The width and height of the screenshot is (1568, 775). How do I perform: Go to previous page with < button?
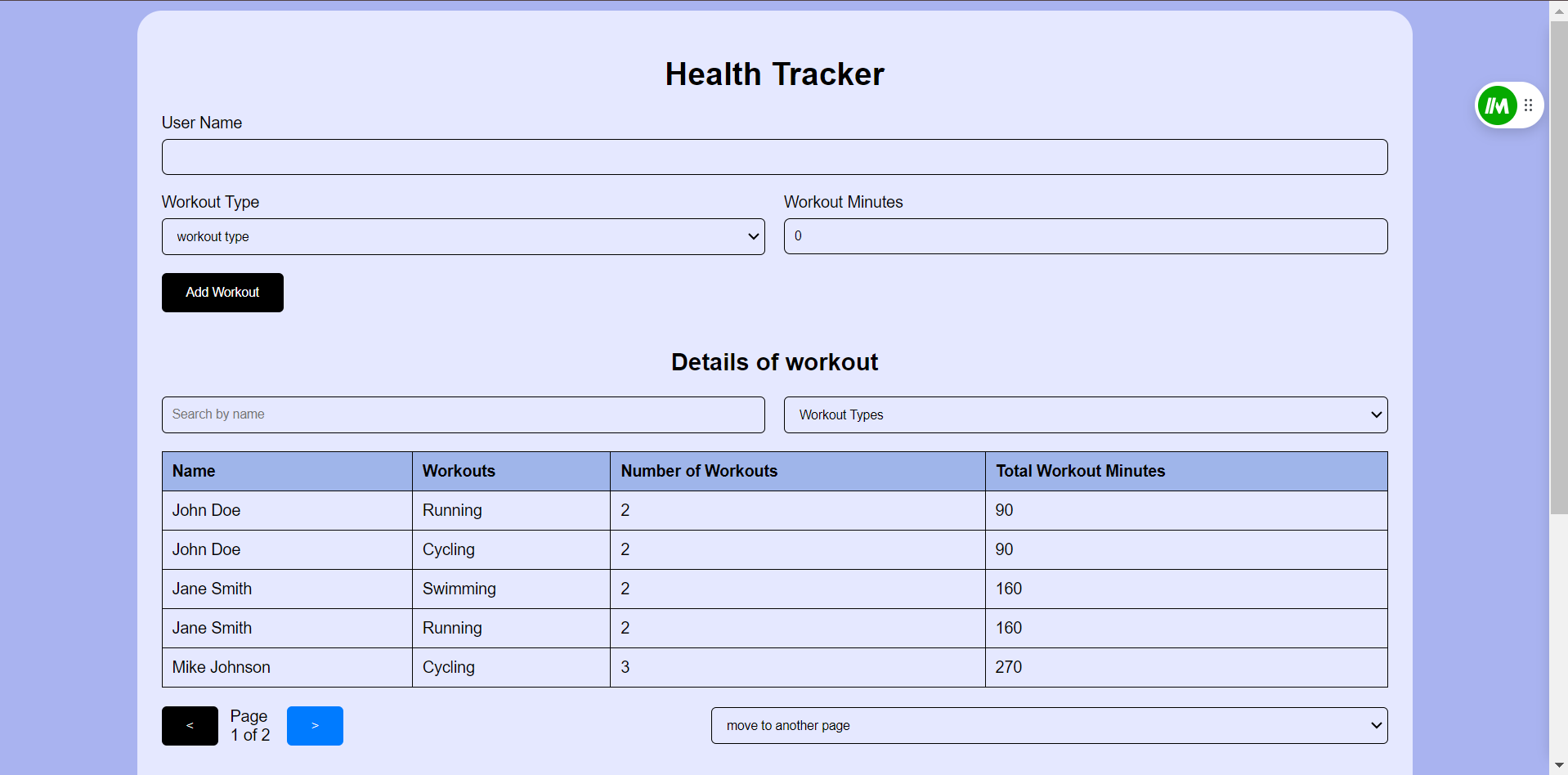pyautogui.click(x=190, y=726)
